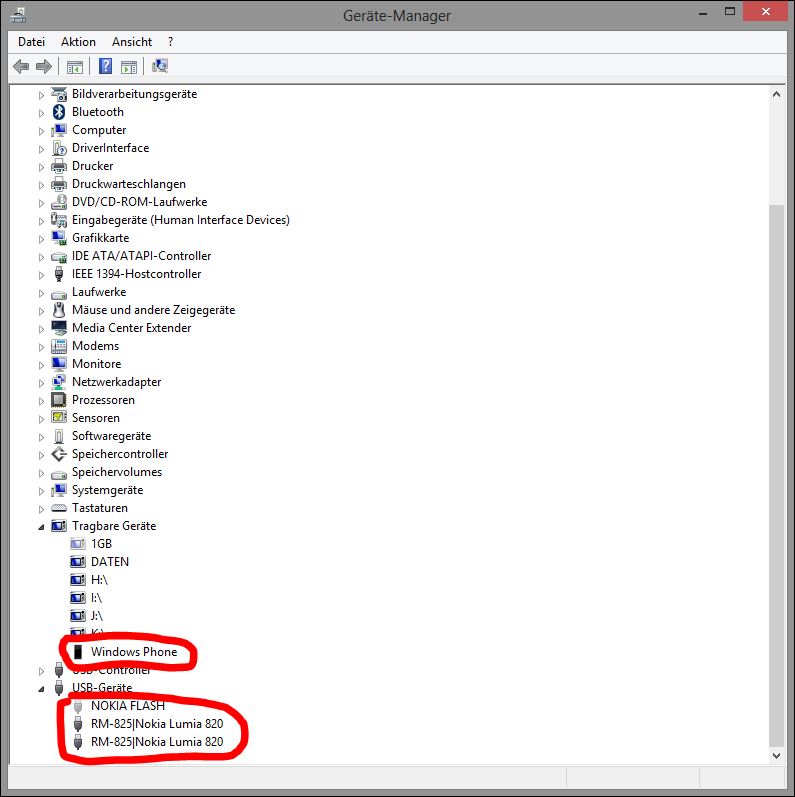Select the NOKIA FLASH device entry

pyautogui.click(x=128, y=706)
